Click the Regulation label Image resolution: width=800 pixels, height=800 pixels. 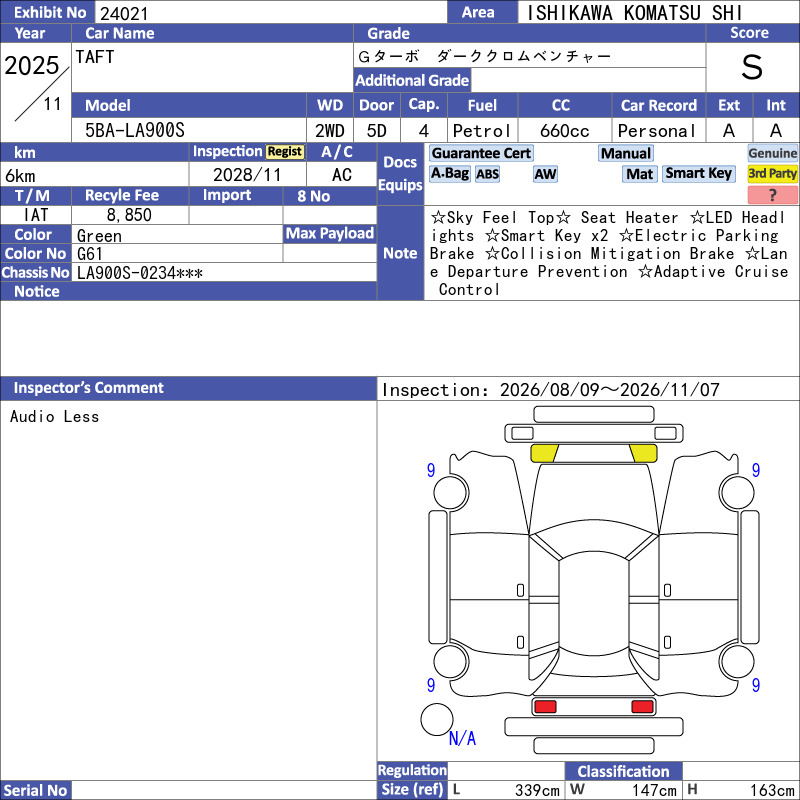click(x=412, y=770)
